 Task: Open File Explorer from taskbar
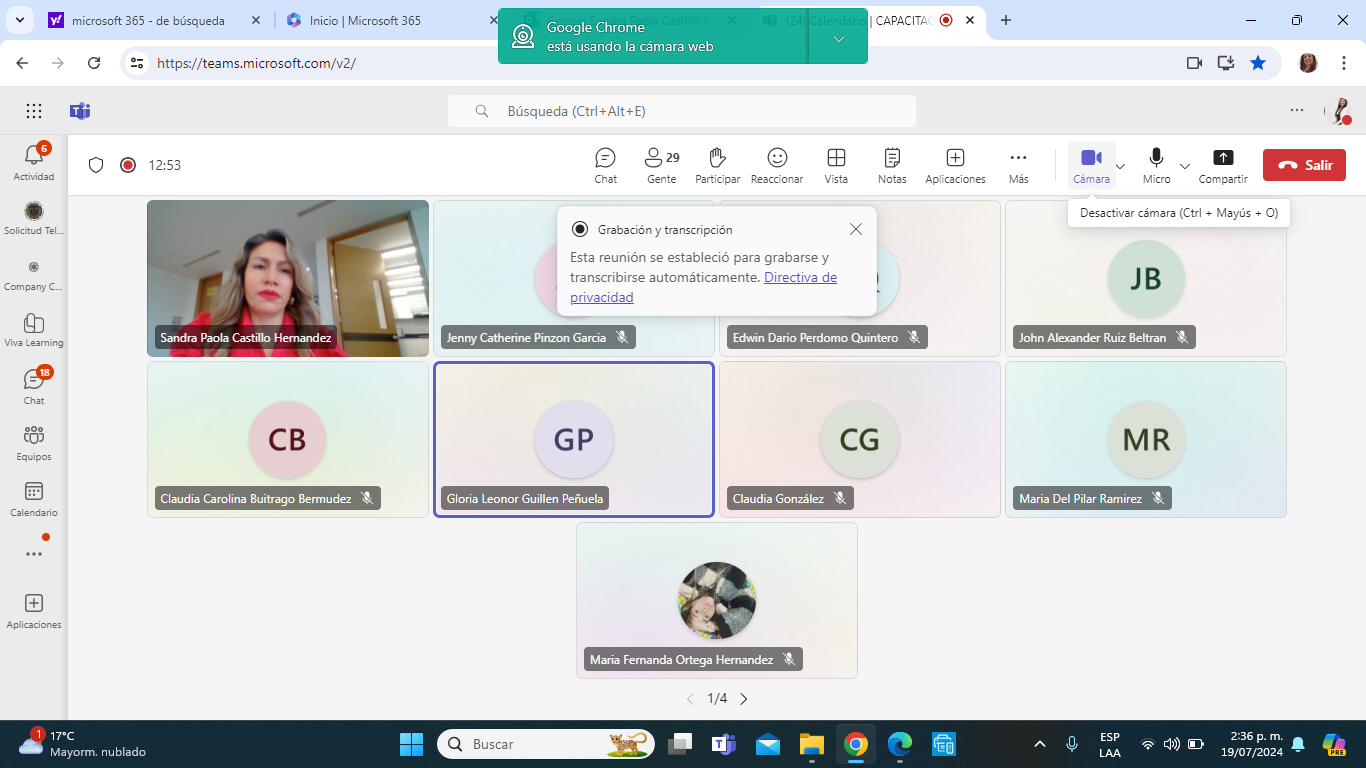coord(811,744)
